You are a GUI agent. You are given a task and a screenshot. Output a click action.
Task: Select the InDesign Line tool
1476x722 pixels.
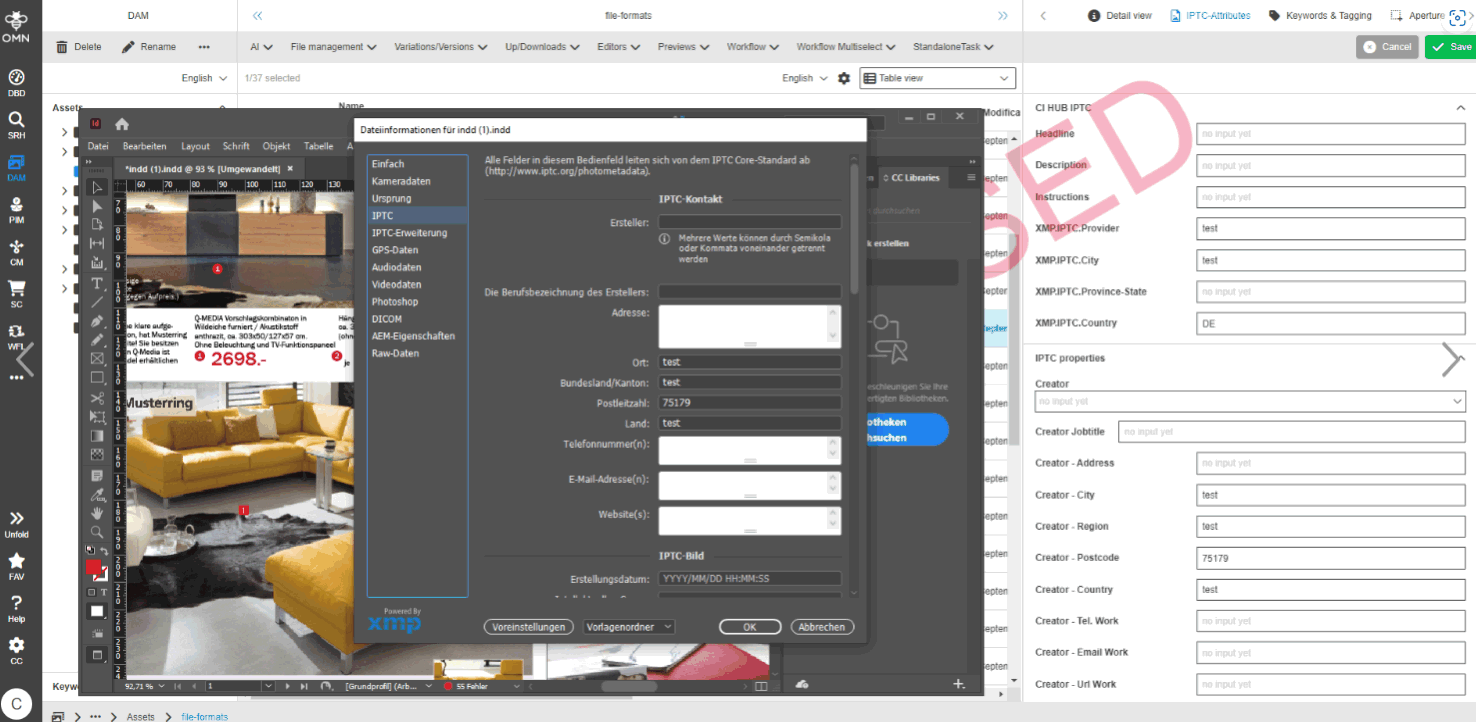pos(97,302)
